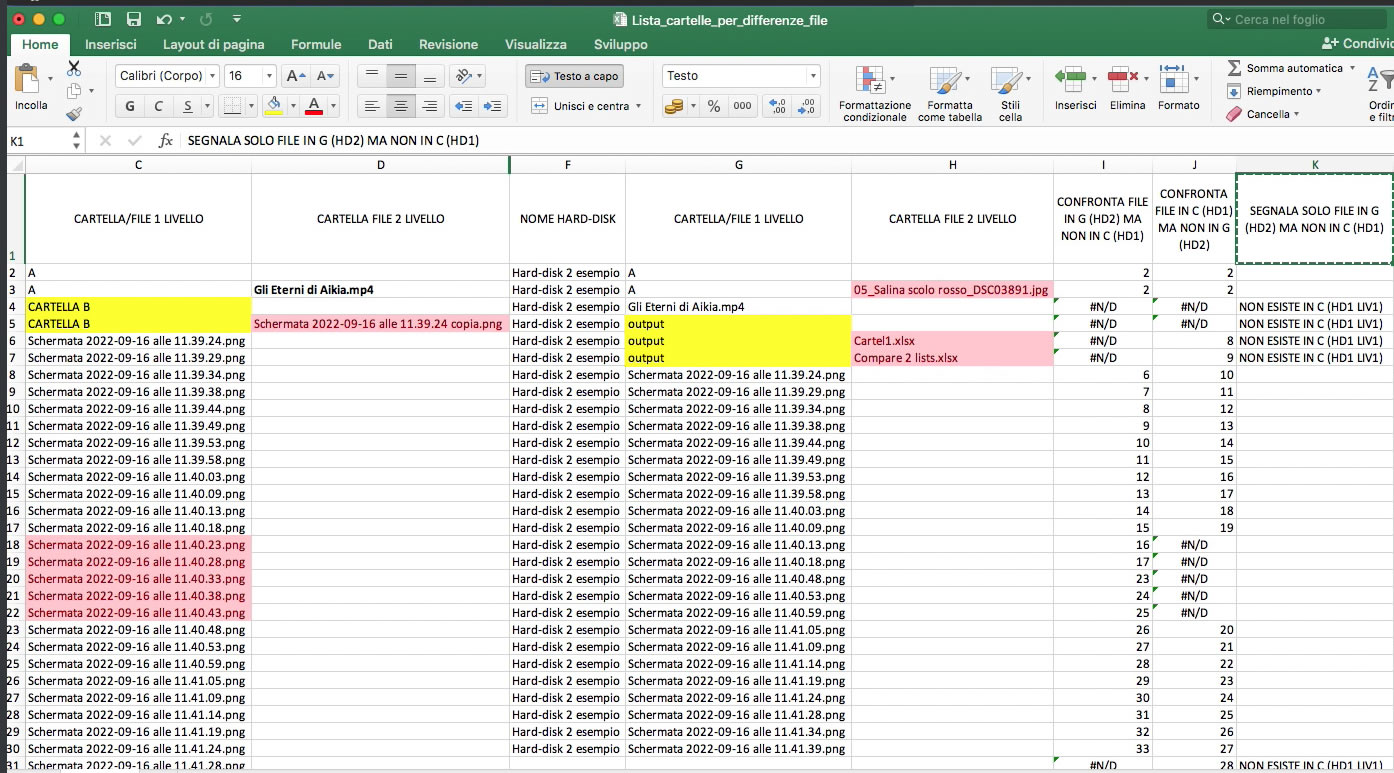The width and height of the screenshot is (1394, 773).
Task: Switch to the Revisione tab
Action: click(448, 44)
